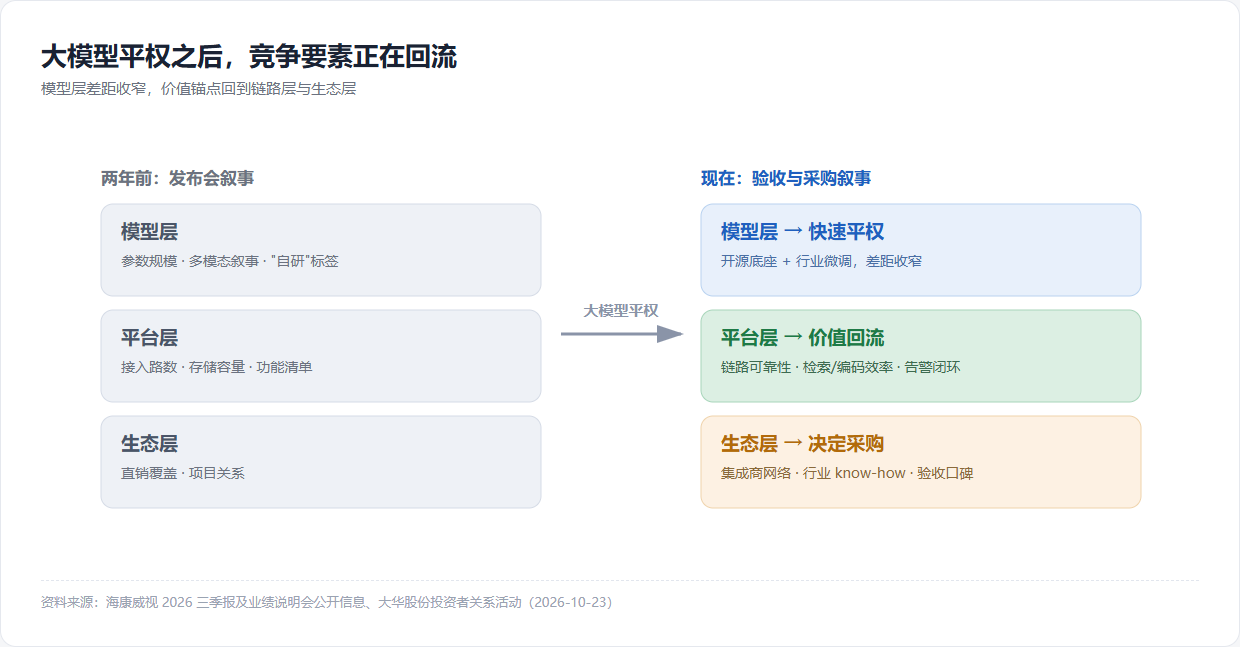
Task: Click the gray card title 平台层
Action: [x=149, y=338]
